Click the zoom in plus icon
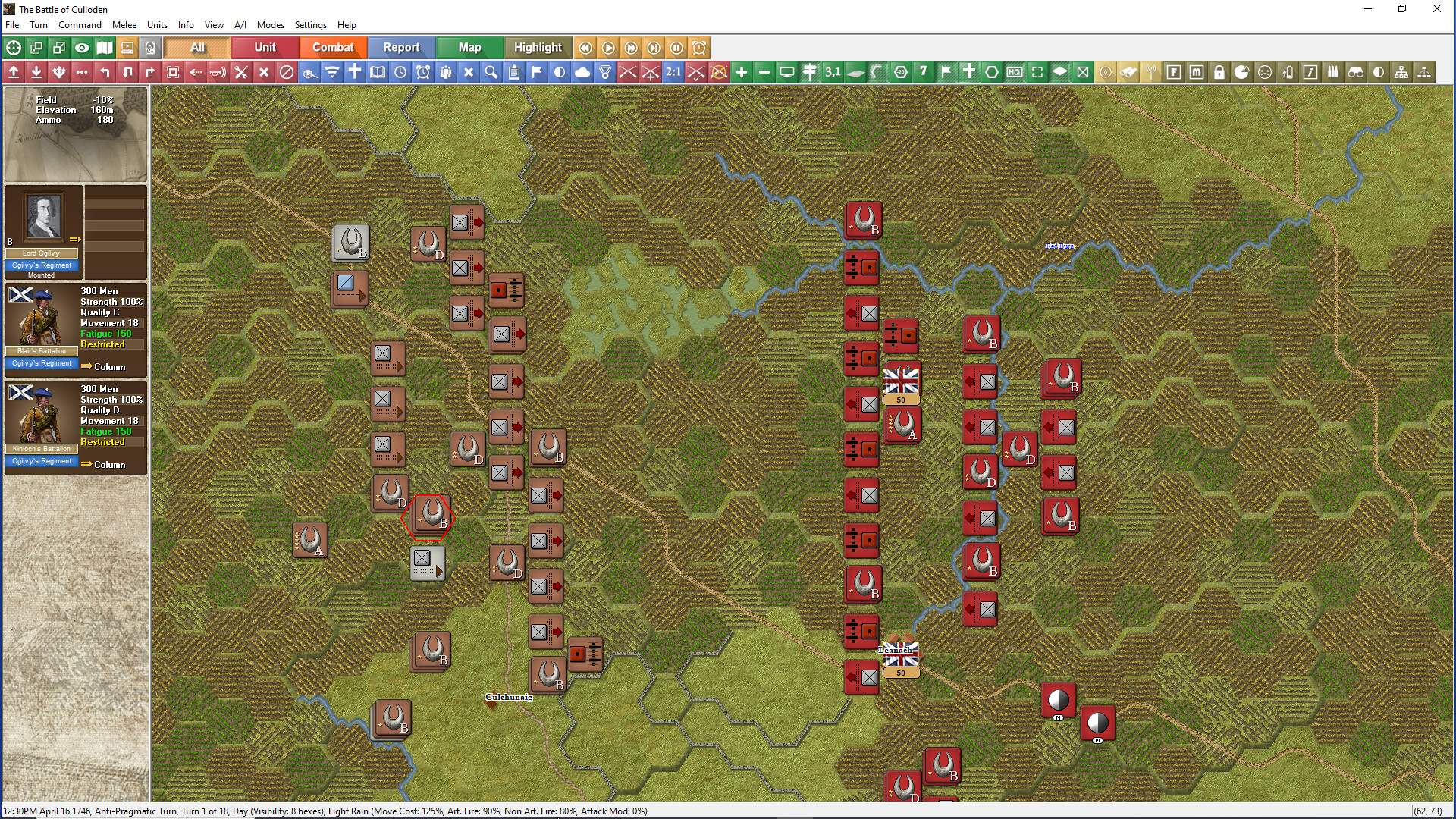This screenshot has height=819, width=1456. [742, 72]
